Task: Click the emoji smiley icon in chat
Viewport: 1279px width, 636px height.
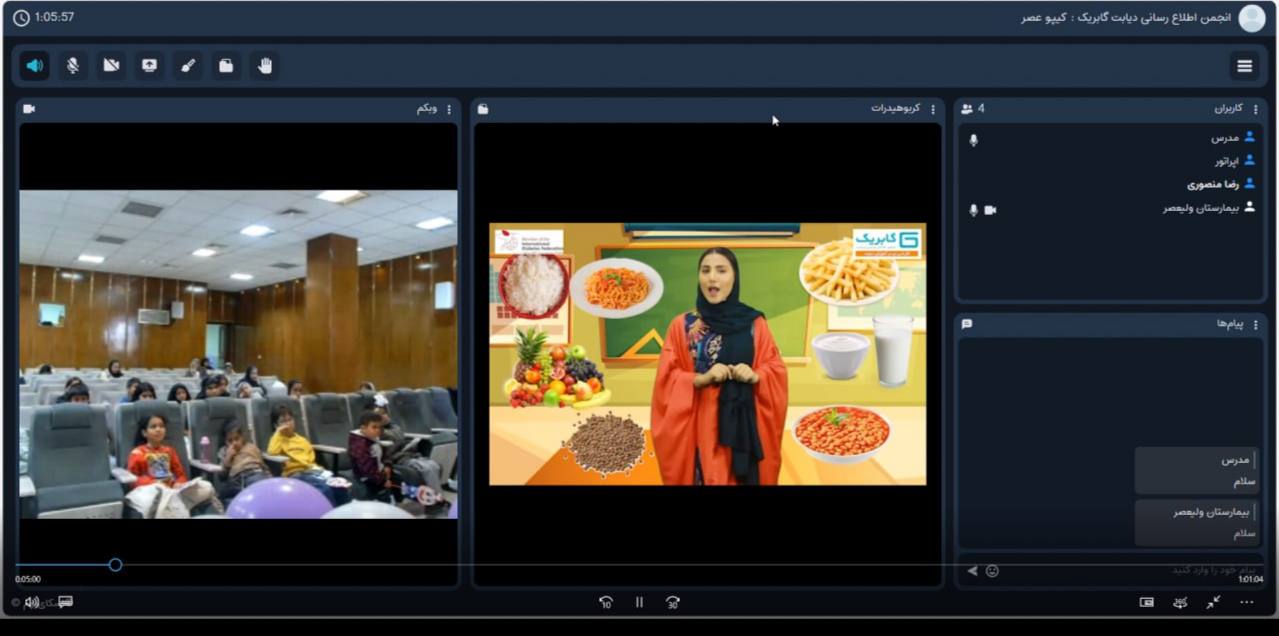Action: tap(992, 571)
